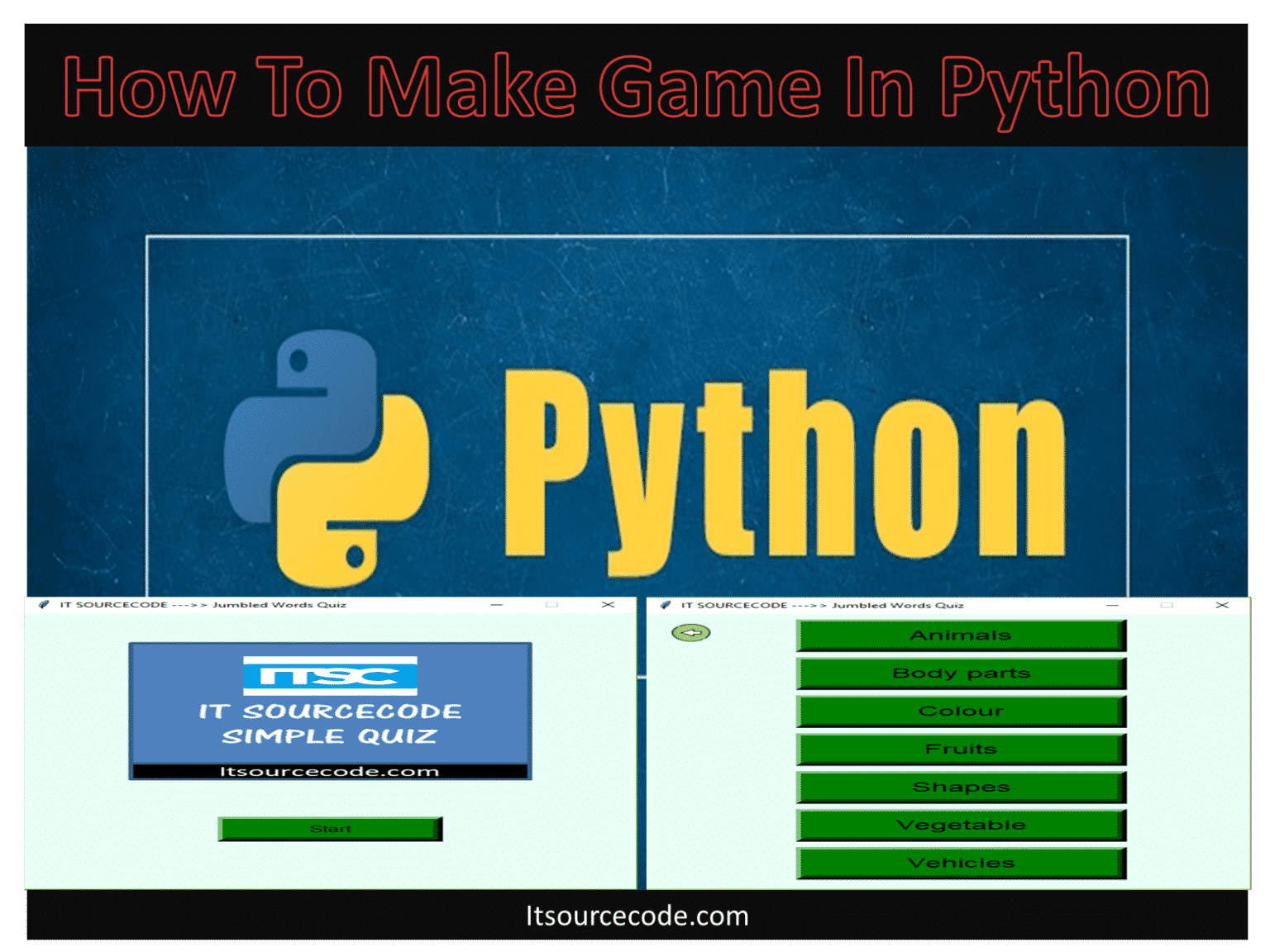The width and height of the screenshot is (1270, 952).
Task: Select the Colour category
Action: pyautogui.click(x=961, y=710)
